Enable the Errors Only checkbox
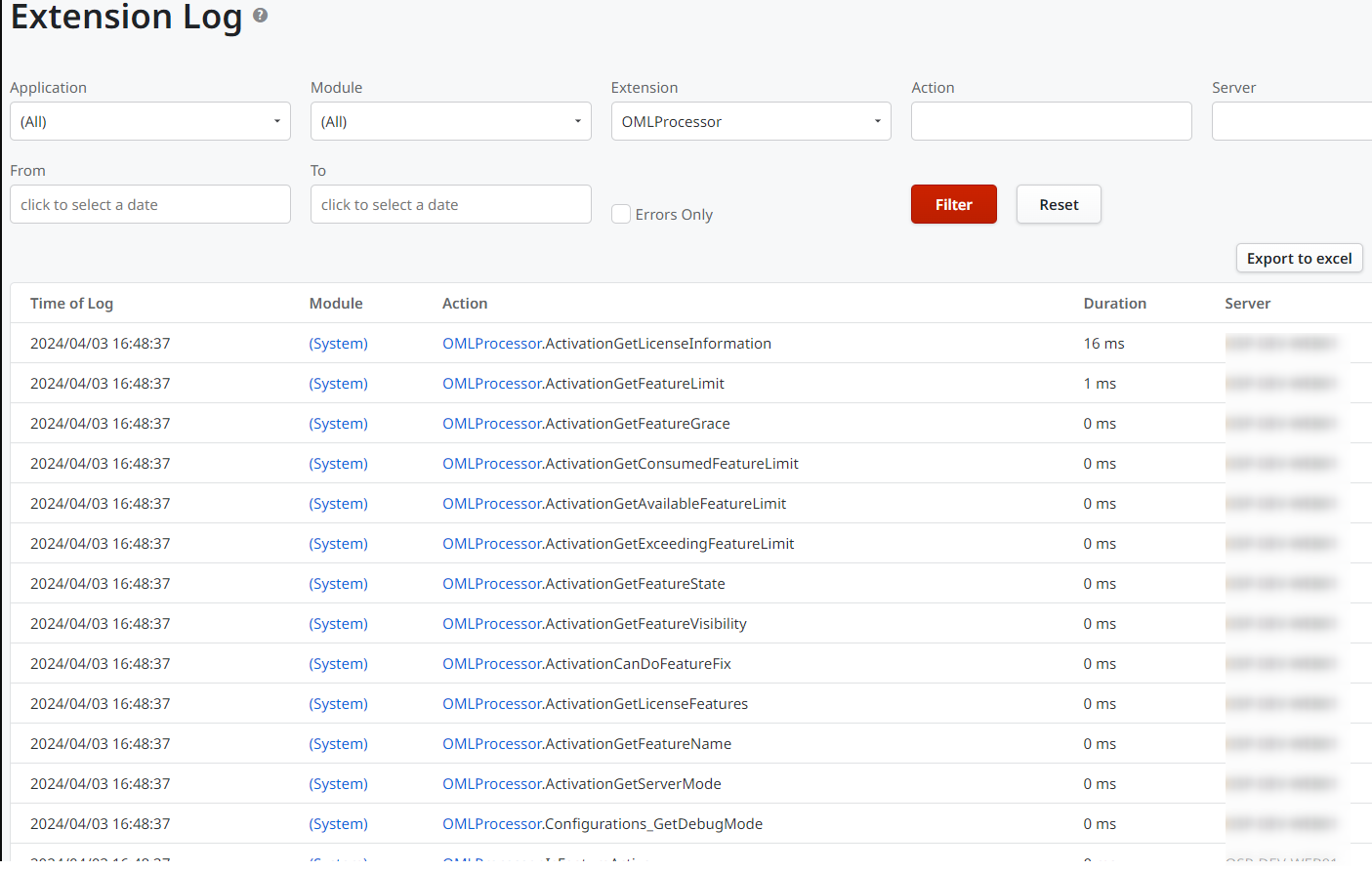Image resolution: width=1372 pixels, height=871 pixels. pos(621,213)
